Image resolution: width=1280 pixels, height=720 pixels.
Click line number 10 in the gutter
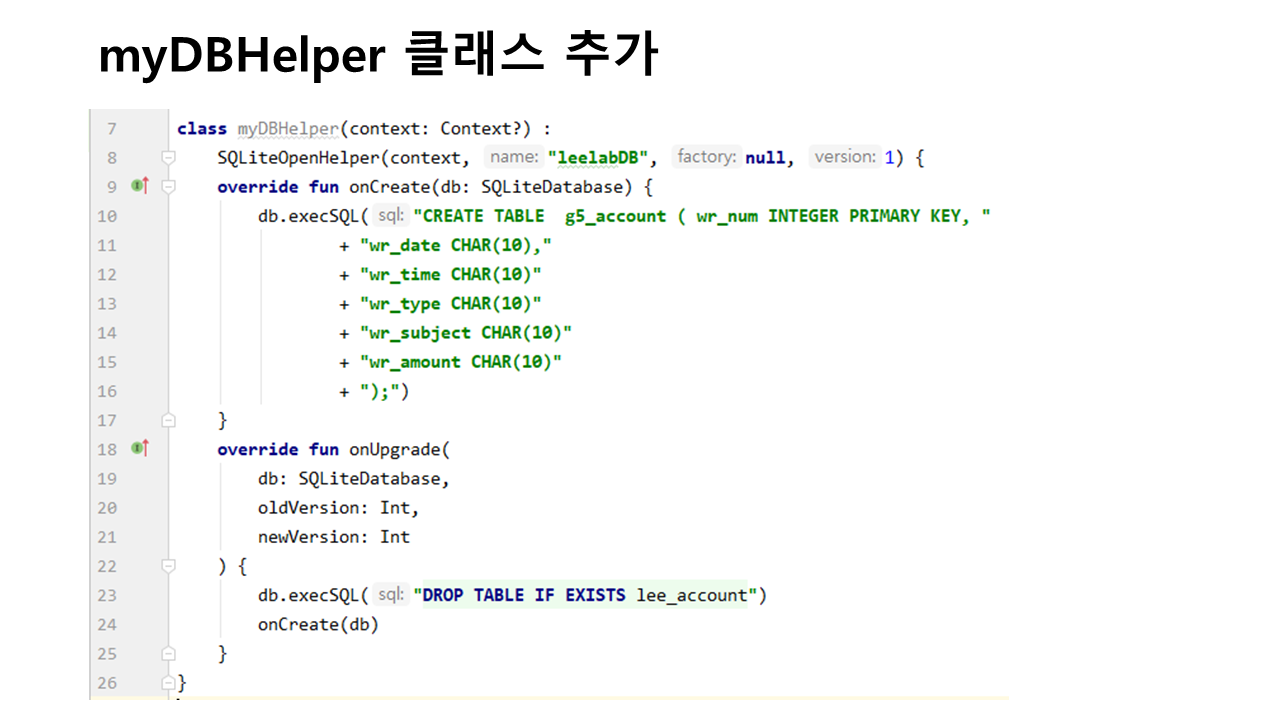pyautogui.click(x=107, y=216)
